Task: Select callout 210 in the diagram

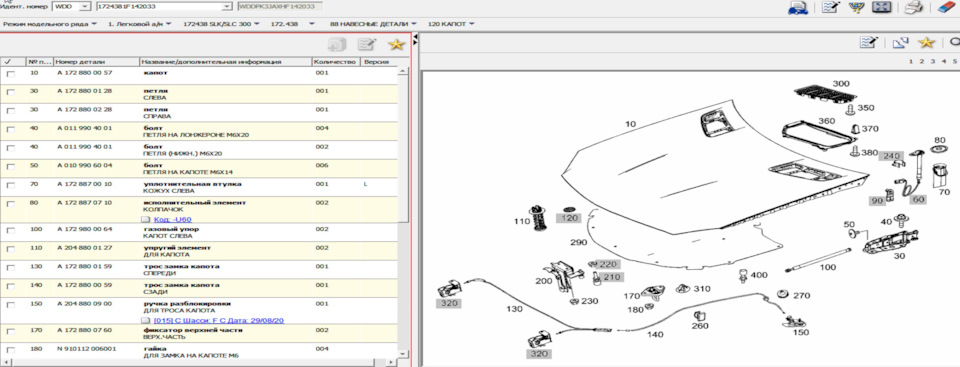Action: tap(612, 278)
